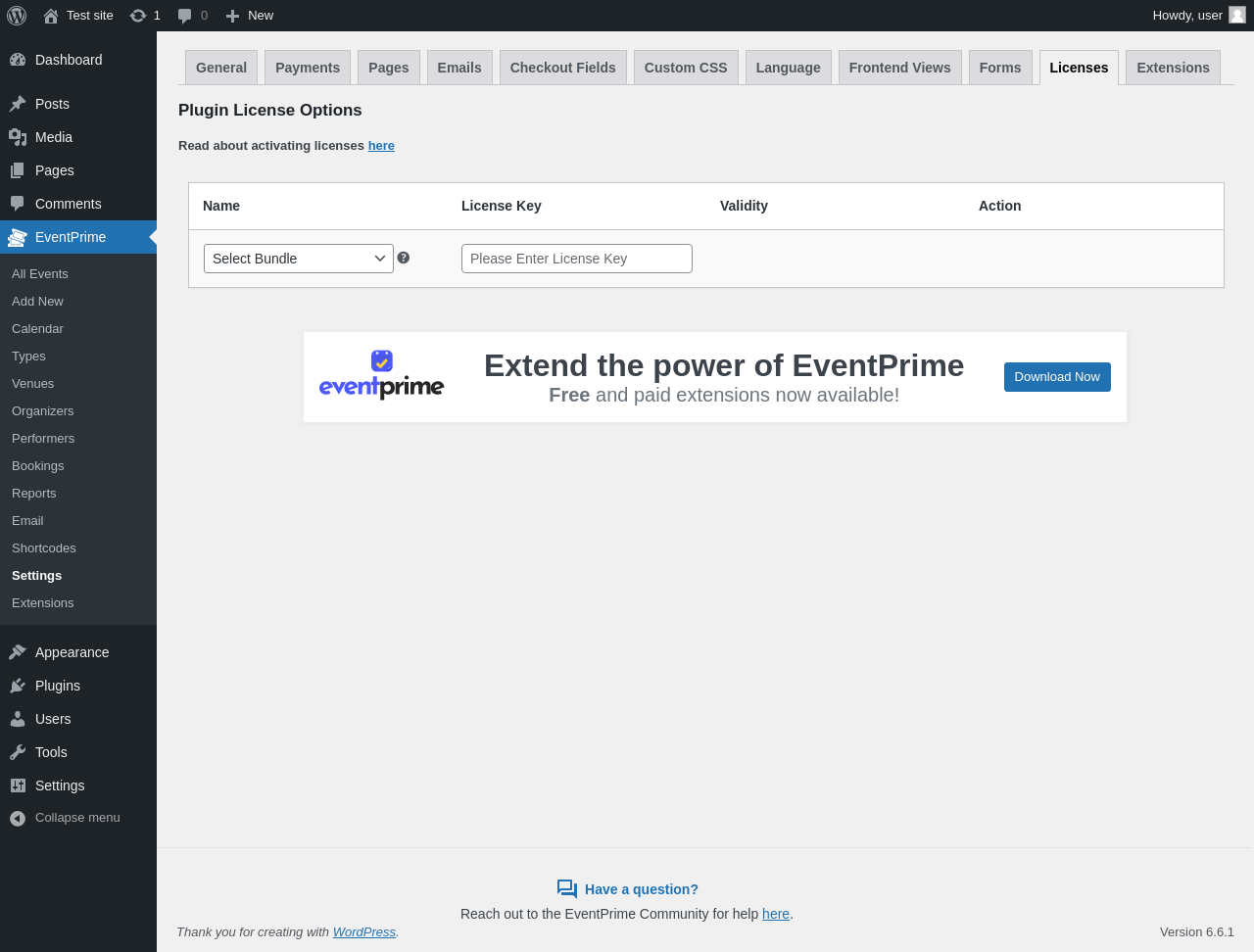Open the Calendar submenu item
The height and width of the screenshot is (952, 1254).
point(37,329)
